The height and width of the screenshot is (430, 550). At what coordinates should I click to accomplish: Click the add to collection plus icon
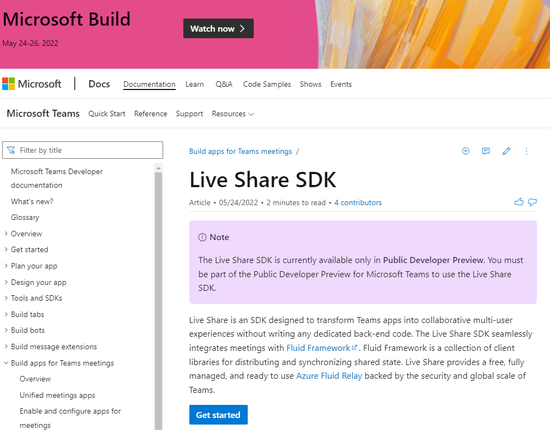(465, 151)
